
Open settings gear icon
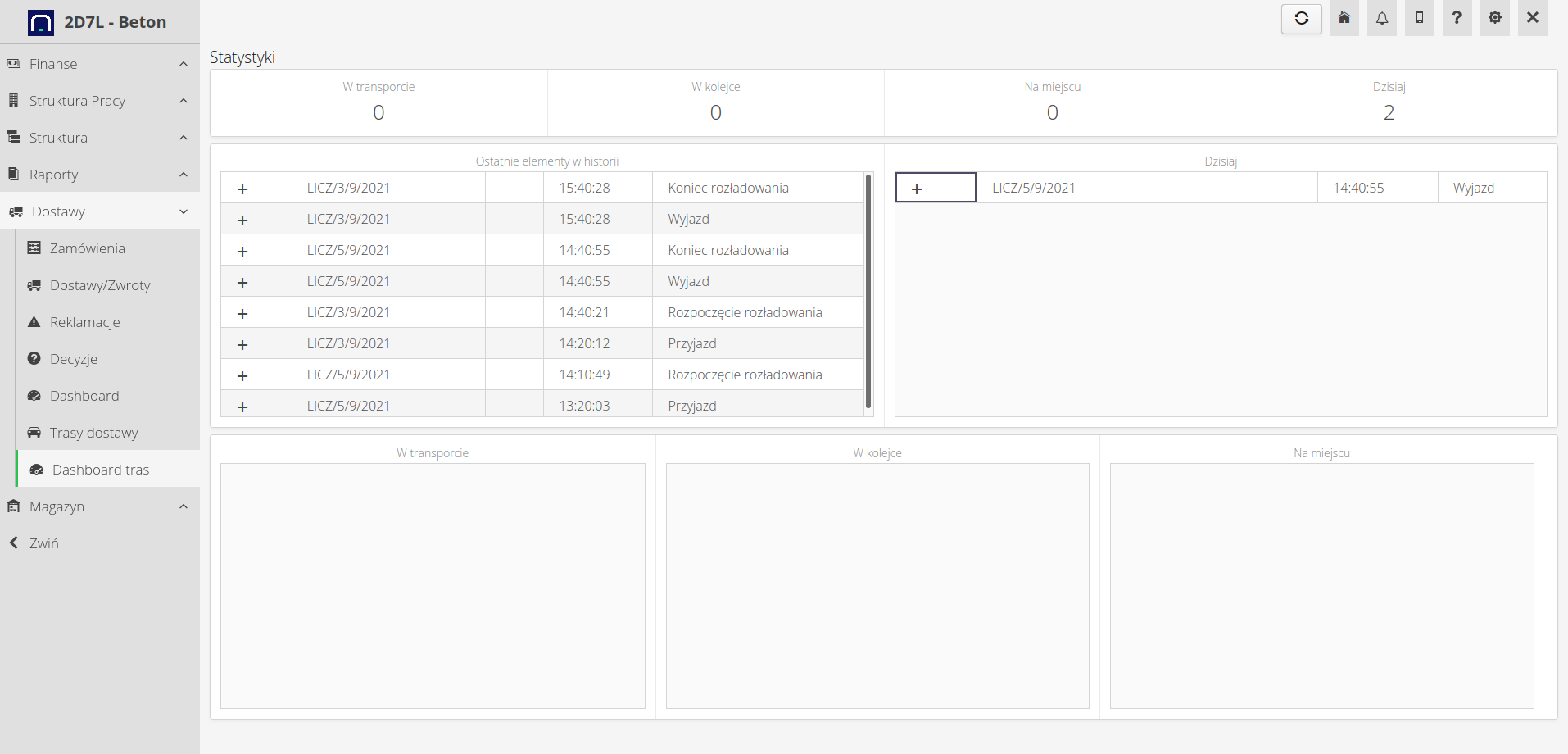pyautogui.click(x=1495, y=18)
